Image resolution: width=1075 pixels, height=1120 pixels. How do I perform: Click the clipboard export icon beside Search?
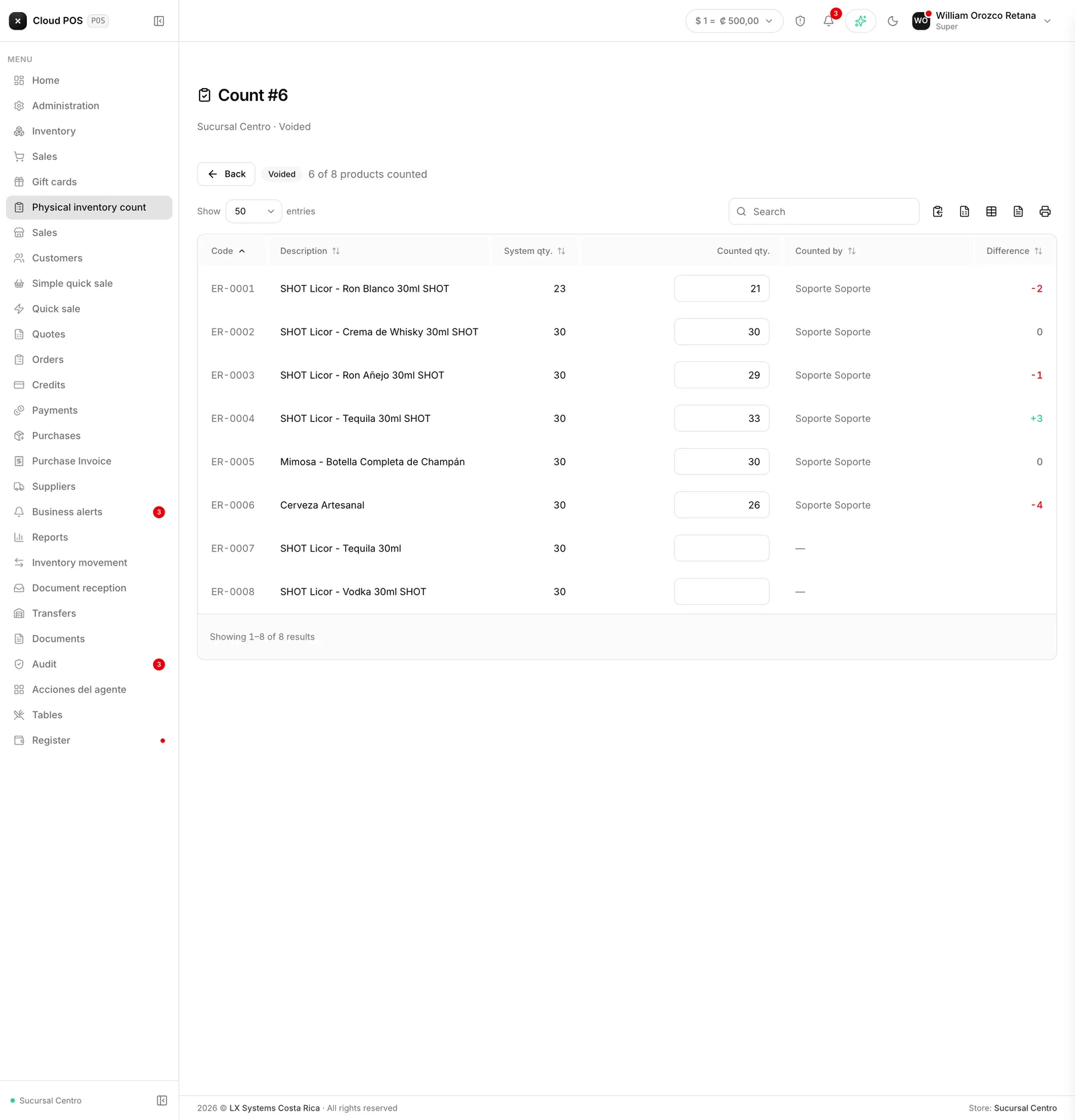(938, 212)
